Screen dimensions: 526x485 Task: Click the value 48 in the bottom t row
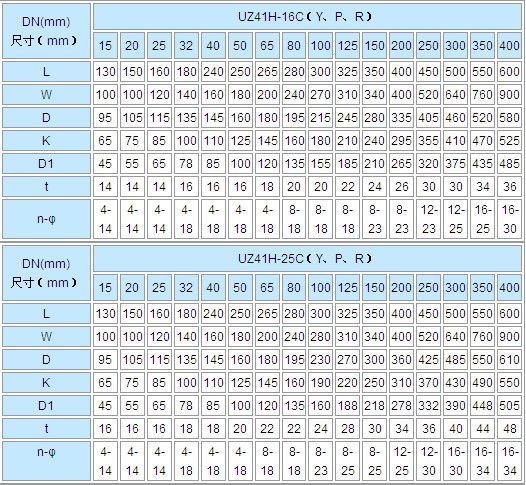pos(509,429)
